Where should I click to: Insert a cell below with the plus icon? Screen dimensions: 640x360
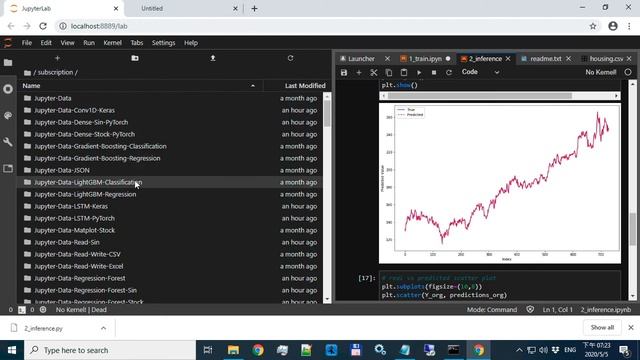[x=359, y=72]
